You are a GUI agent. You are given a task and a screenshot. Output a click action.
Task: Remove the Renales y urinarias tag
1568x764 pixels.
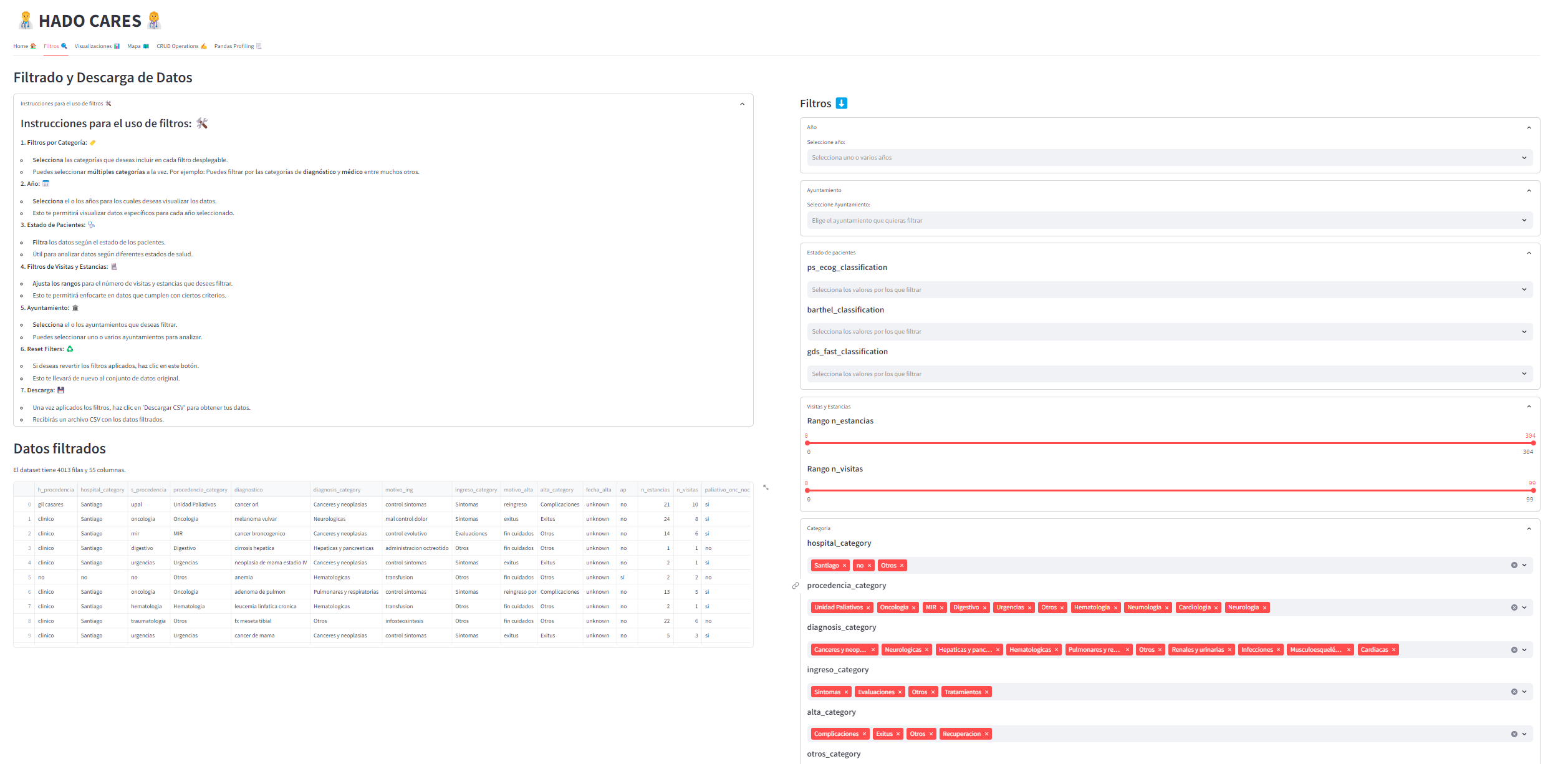click(x=1229, y=650)
